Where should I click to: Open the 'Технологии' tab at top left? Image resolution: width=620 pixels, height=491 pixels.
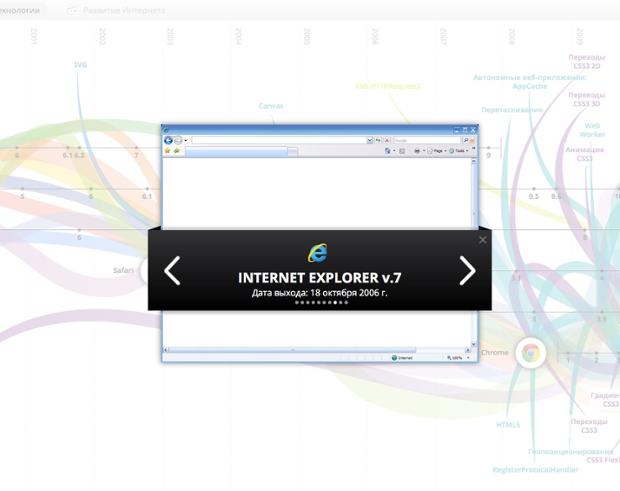pyautogui.click(x=19, y=11)
